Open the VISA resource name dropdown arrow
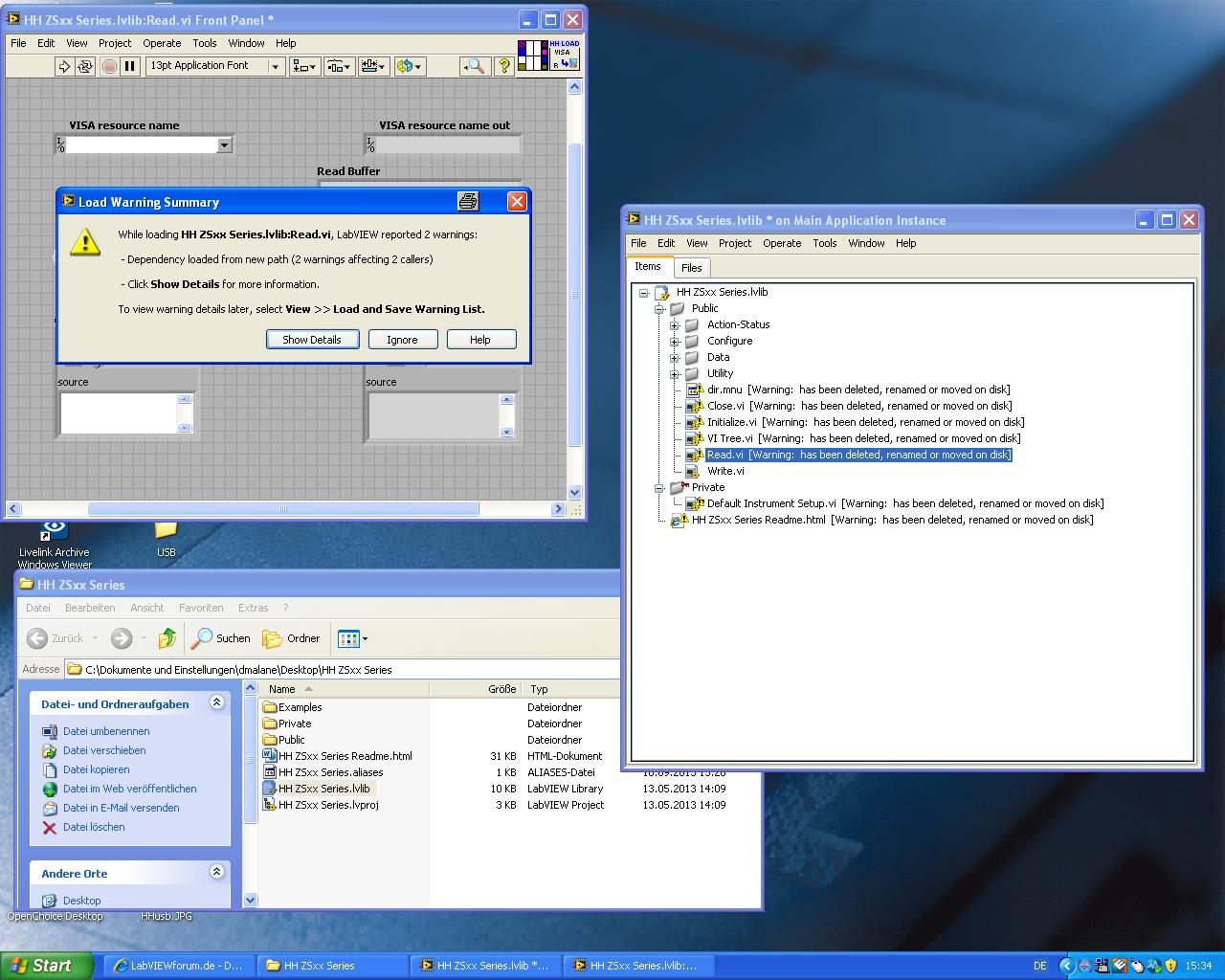1225x980 pixels. click(x=224, y=145)
